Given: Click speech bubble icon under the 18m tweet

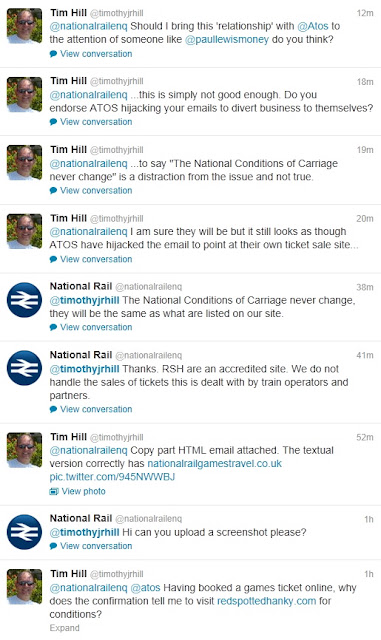Looking at the screenshot, I should (x=53, y=122).
